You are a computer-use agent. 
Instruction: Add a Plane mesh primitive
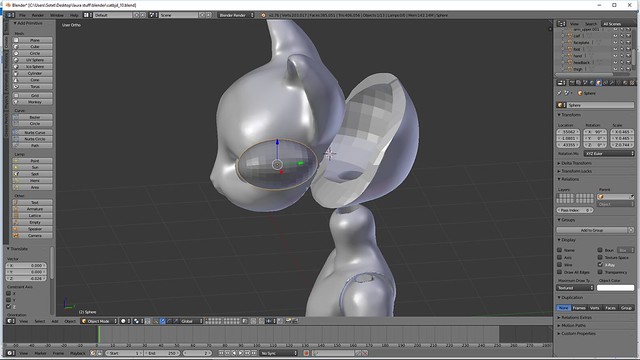click(32, 40)
